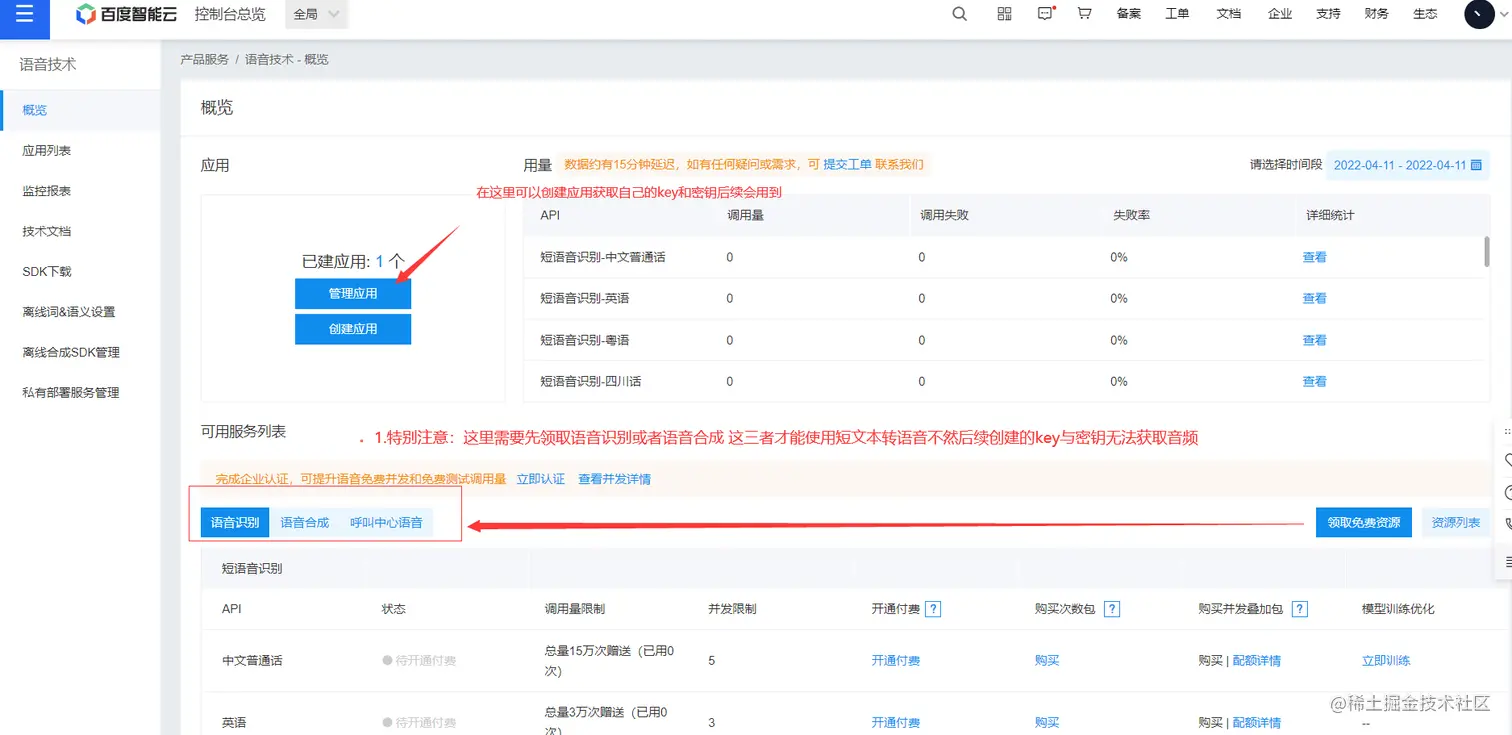Open the product grid icon
The width and height of the screenshot is (1512, 735).
(x=1004, y=14)
